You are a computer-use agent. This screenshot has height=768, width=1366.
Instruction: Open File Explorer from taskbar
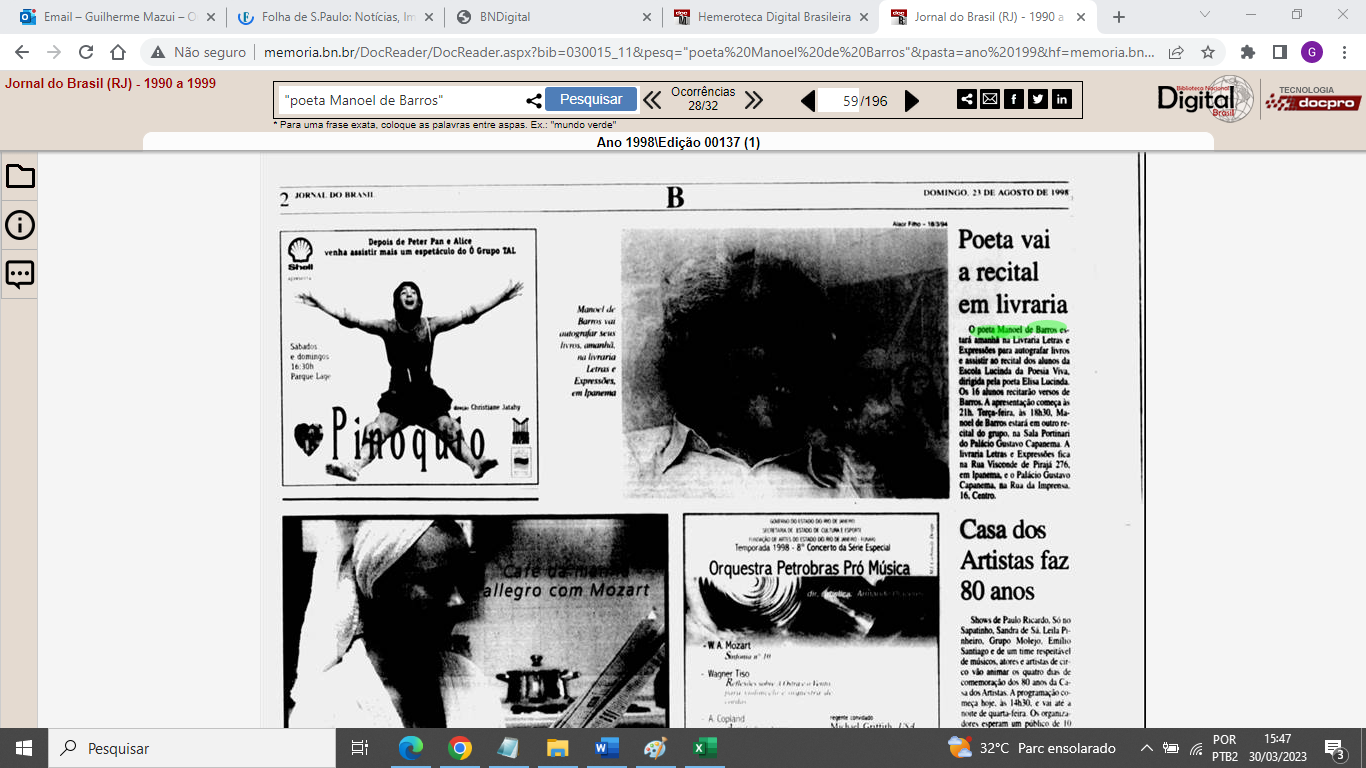point(558,748)
